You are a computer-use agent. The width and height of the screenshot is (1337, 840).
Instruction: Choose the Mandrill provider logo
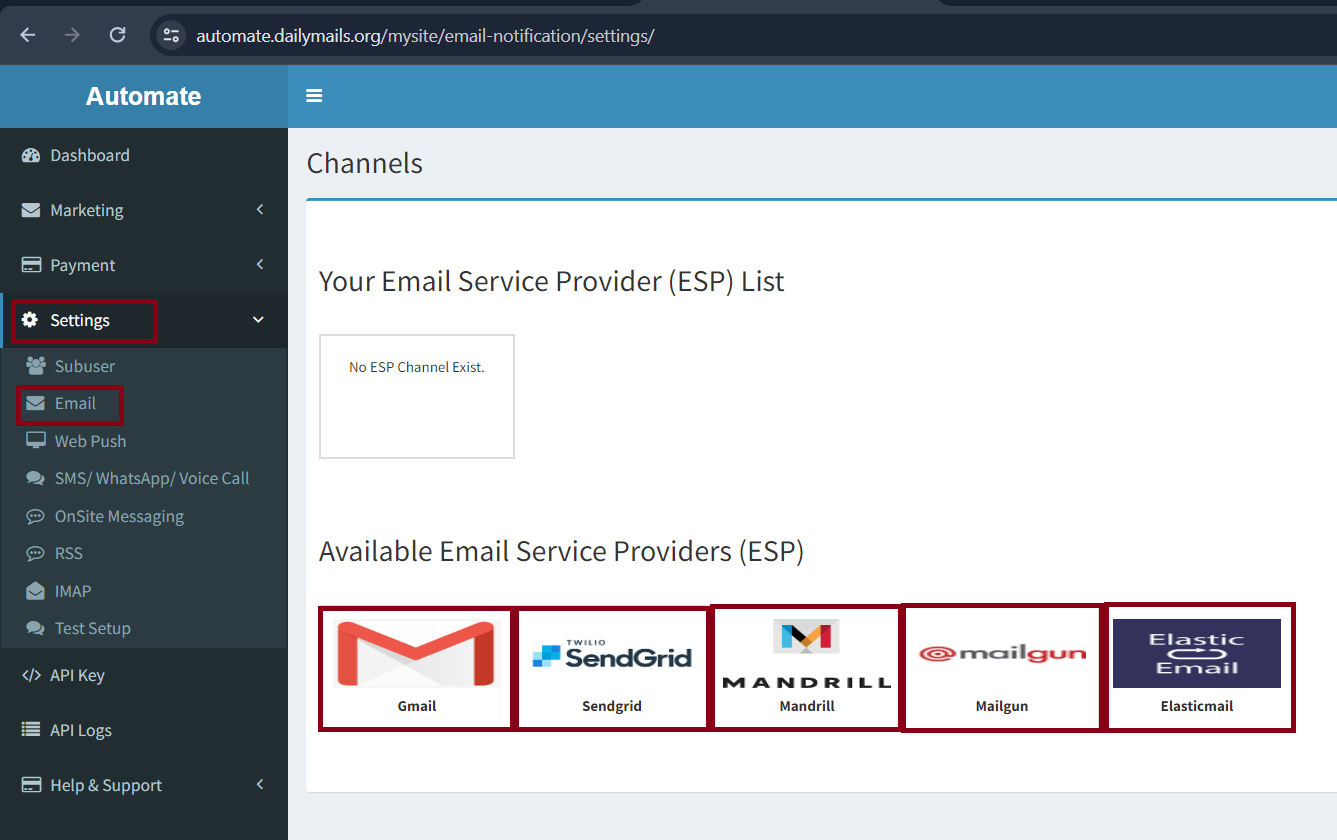(x=806, y=654)
